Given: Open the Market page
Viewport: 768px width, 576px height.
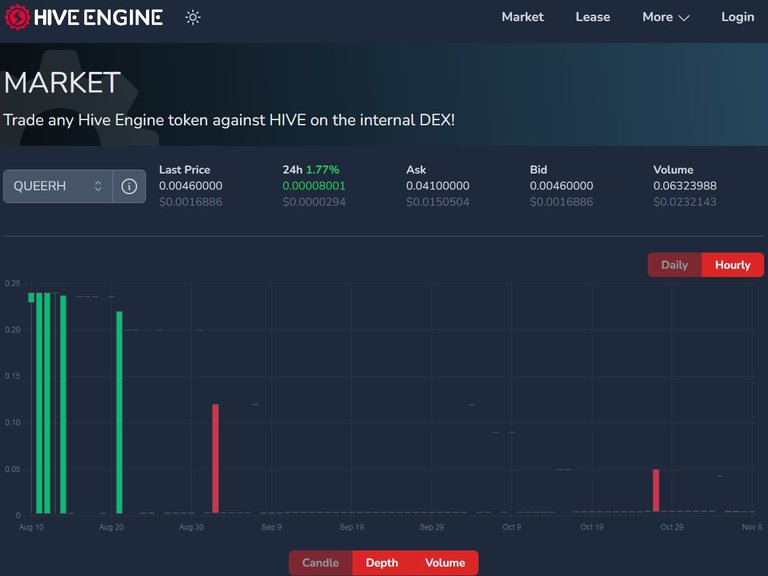Looking at the screenshot, I should [523, 17].
